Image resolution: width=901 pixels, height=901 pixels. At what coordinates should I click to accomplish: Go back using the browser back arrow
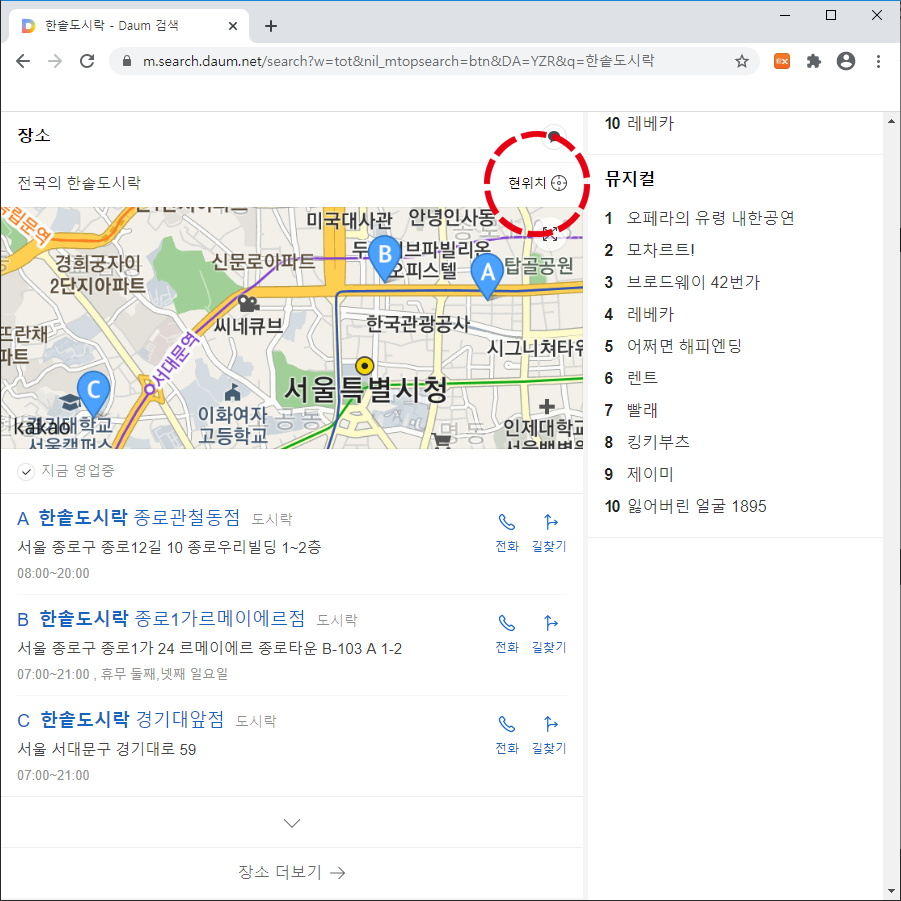(x=23, y=61)
